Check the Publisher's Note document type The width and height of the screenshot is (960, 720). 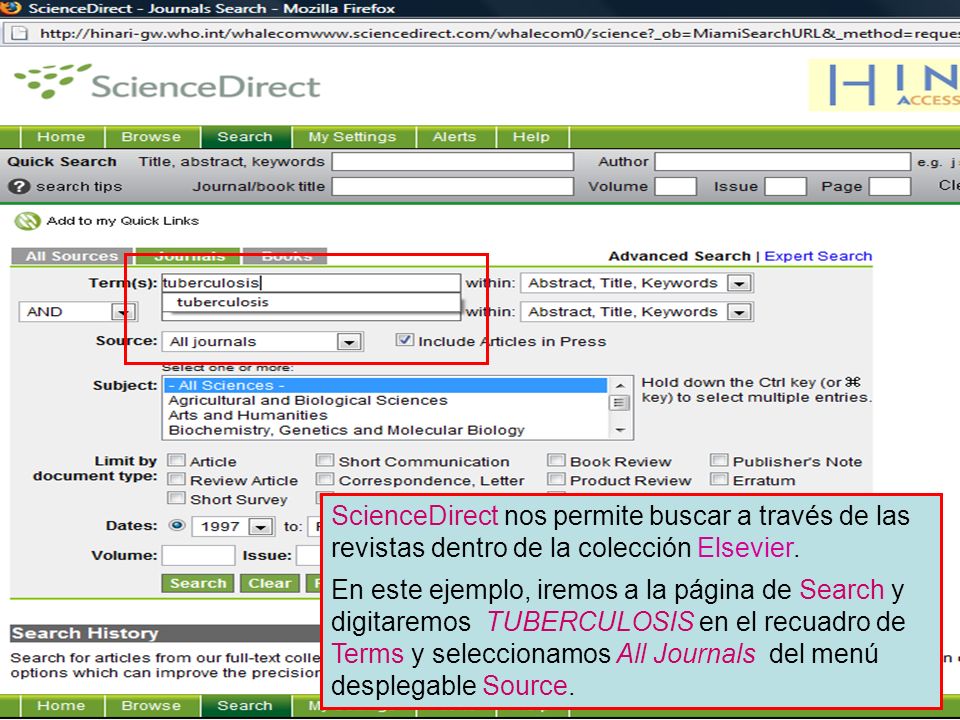719,460
